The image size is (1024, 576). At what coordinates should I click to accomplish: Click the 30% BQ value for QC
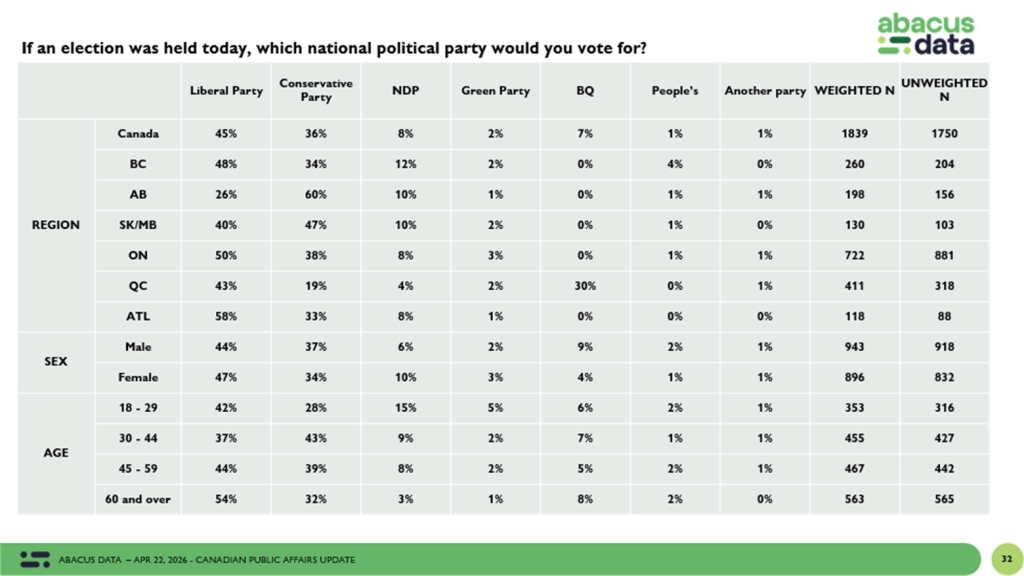(585, 286)
